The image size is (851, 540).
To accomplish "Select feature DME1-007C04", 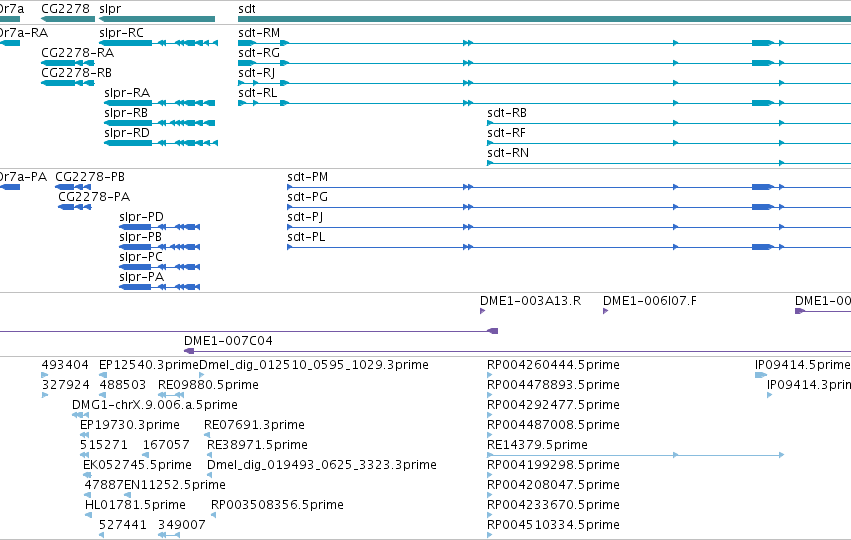I will pos(228,341).
